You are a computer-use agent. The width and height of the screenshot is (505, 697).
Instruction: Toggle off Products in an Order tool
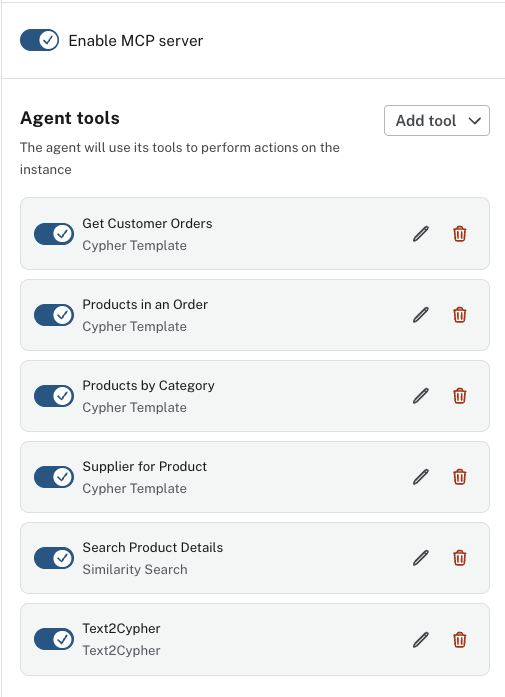[54, 315]
